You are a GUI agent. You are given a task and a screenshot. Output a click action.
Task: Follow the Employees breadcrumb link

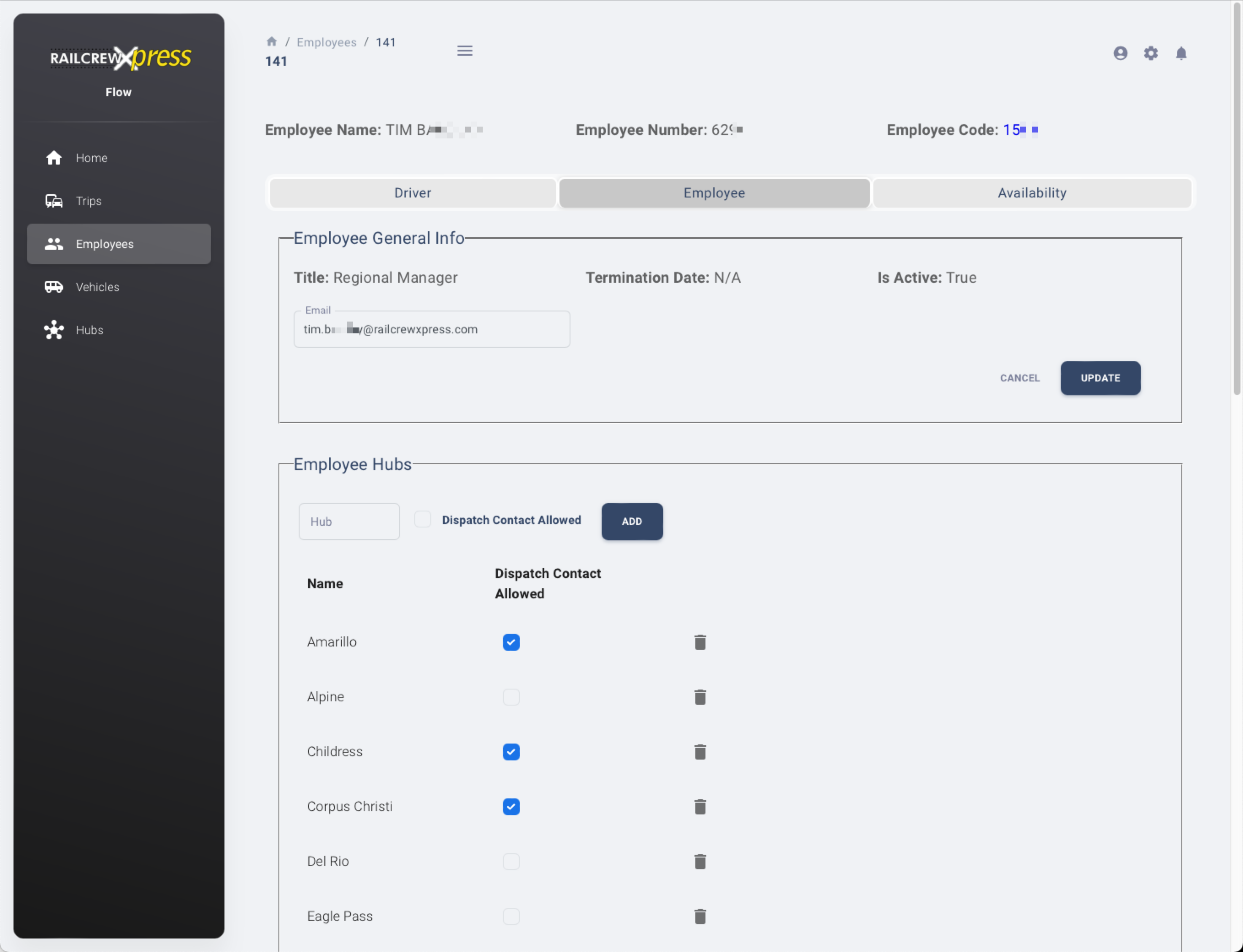(326, 42)
